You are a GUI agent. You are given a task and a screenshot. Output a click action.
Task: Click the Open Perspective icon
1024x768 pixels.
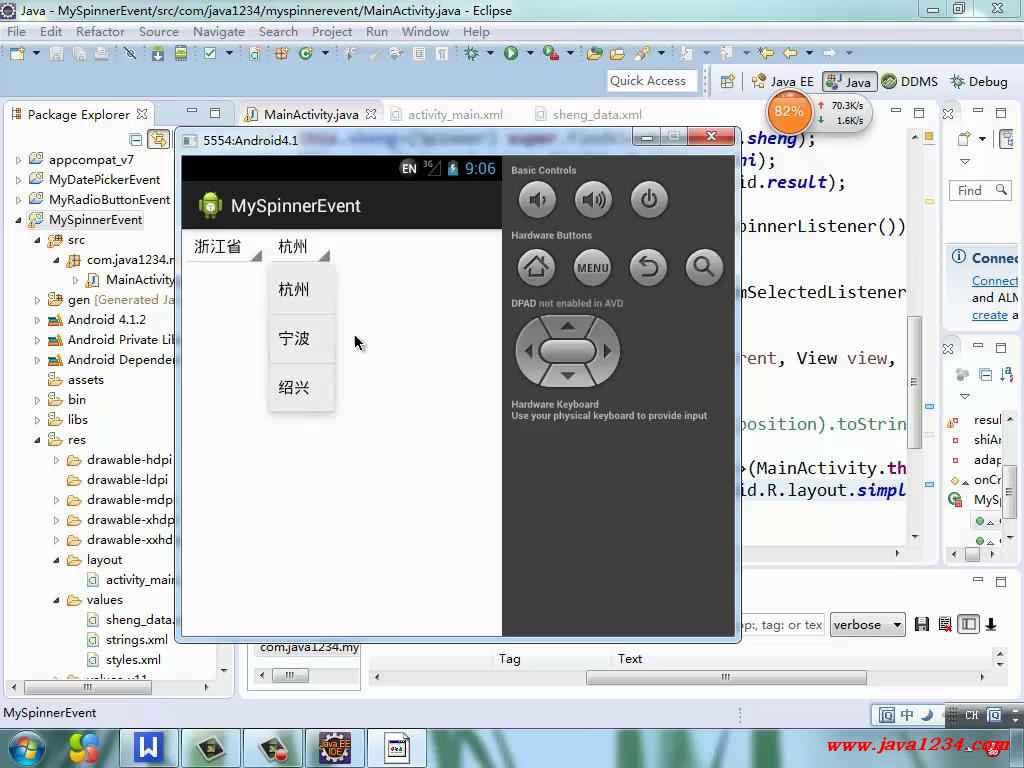click(728, 82)
